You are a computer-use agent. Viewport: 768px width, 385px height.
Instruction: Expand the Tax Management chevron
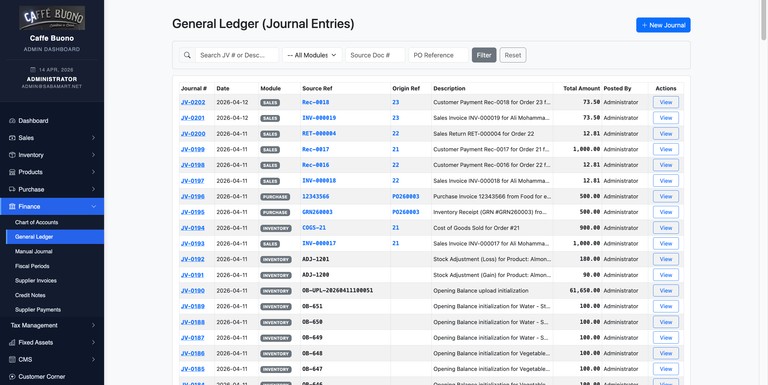click(x=93, y=325)
